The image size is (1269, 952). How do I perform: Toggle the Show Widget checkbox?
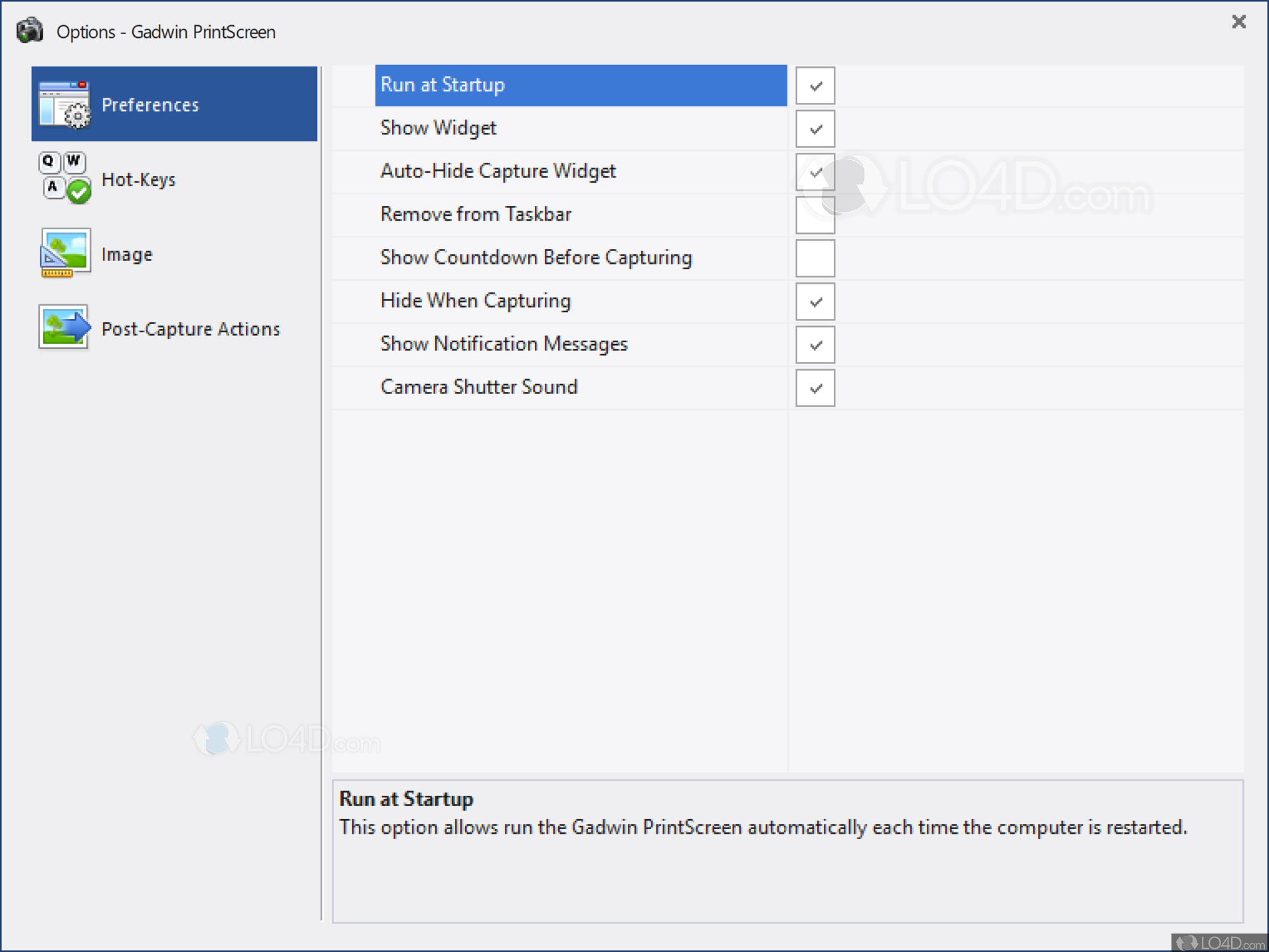[x=815, y=128]
